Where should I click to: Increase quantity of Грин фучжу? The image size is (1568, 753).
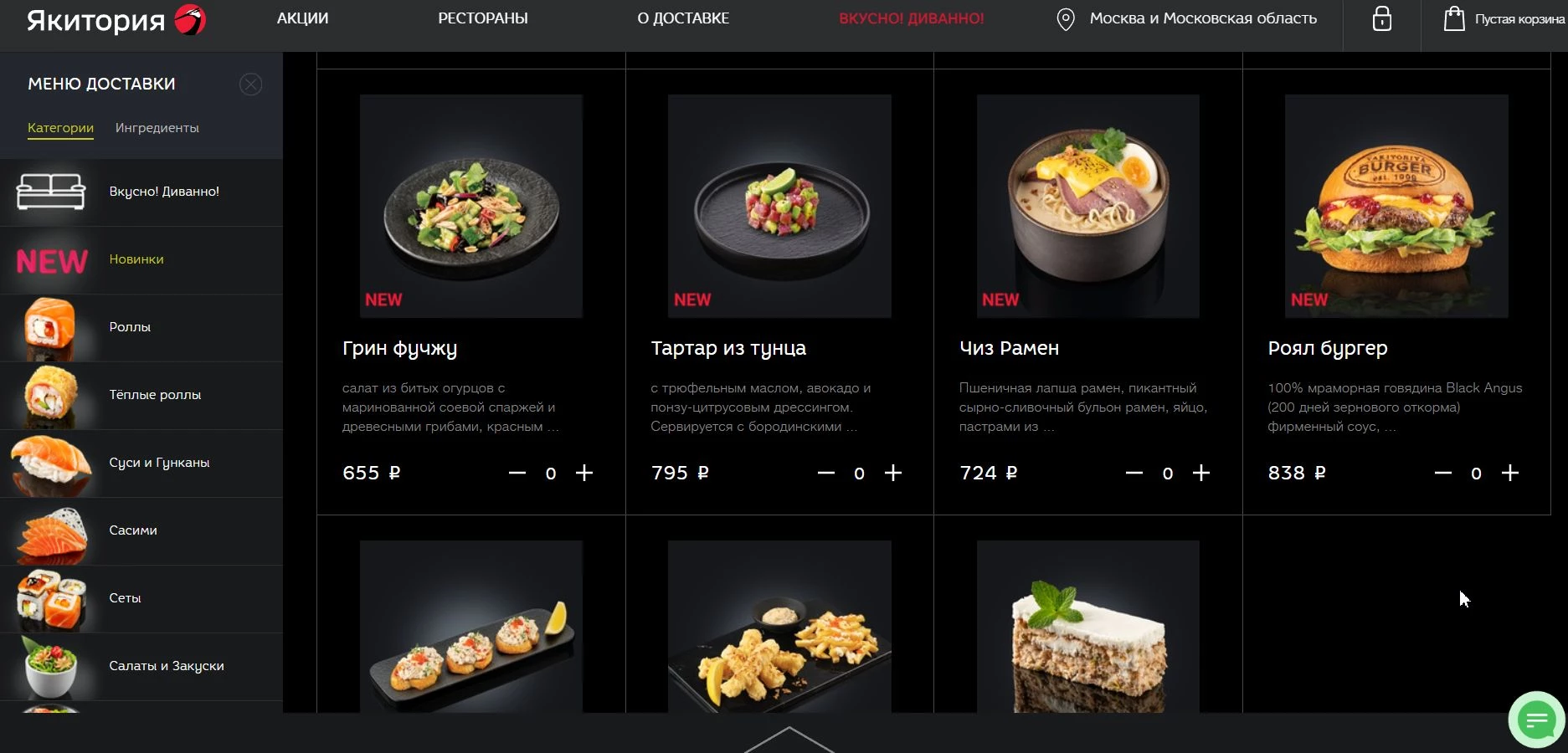click(x=584, y=473)
